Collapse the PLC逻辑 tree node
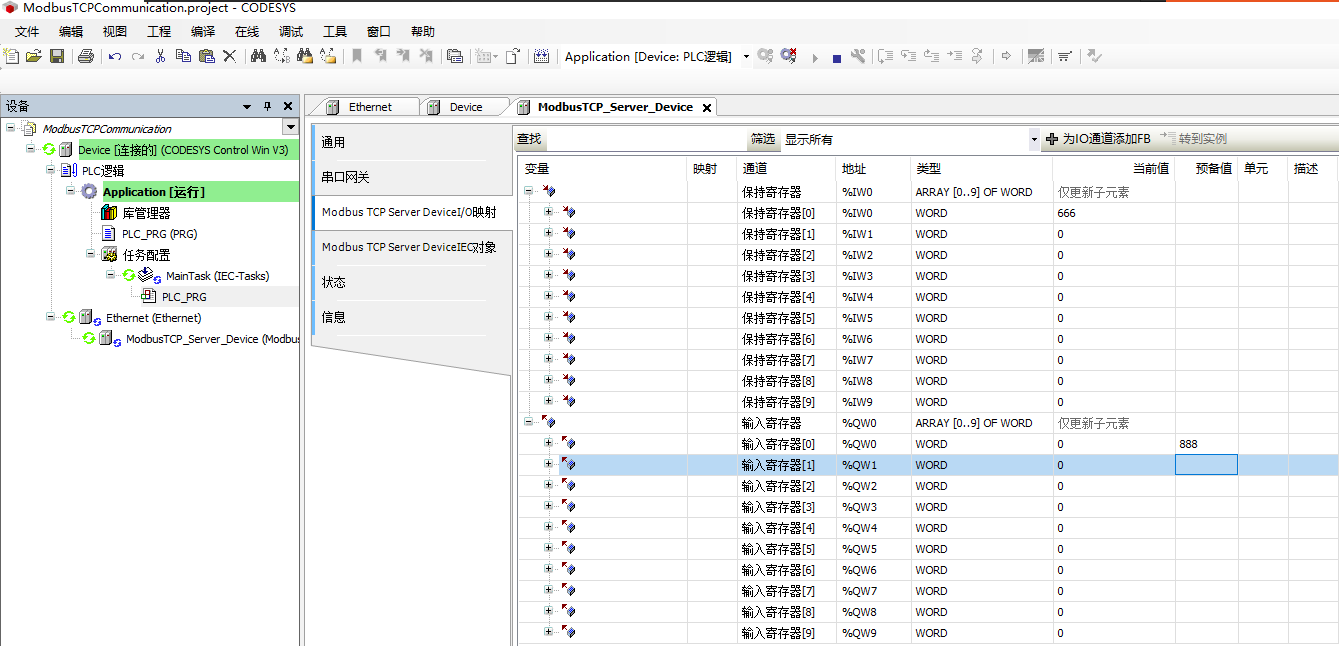The image size is (1339, 646). (x=51, y=170)
